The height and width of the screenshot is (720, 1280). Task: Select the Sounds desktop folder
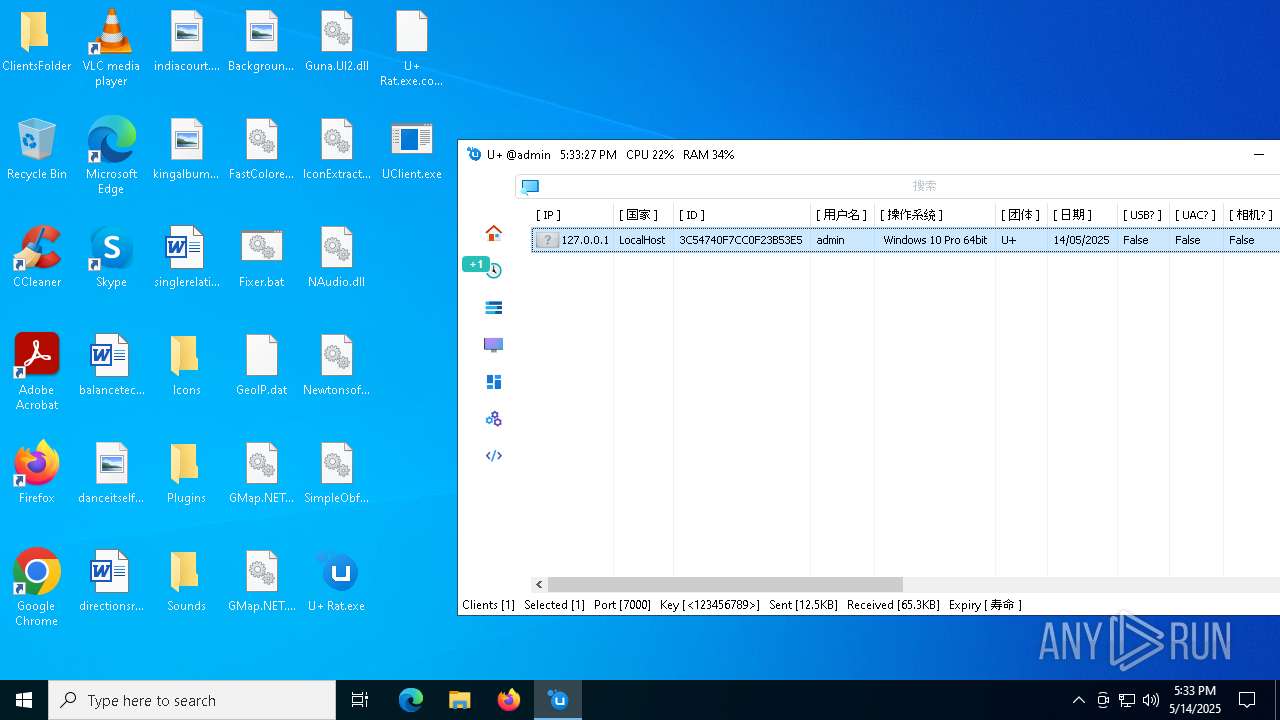(x=186, y=582)
